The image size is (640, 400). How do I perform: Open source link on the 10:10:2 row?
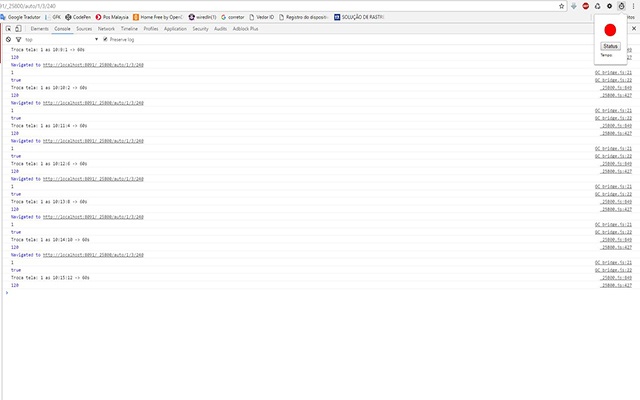click(x=616, y=88)
